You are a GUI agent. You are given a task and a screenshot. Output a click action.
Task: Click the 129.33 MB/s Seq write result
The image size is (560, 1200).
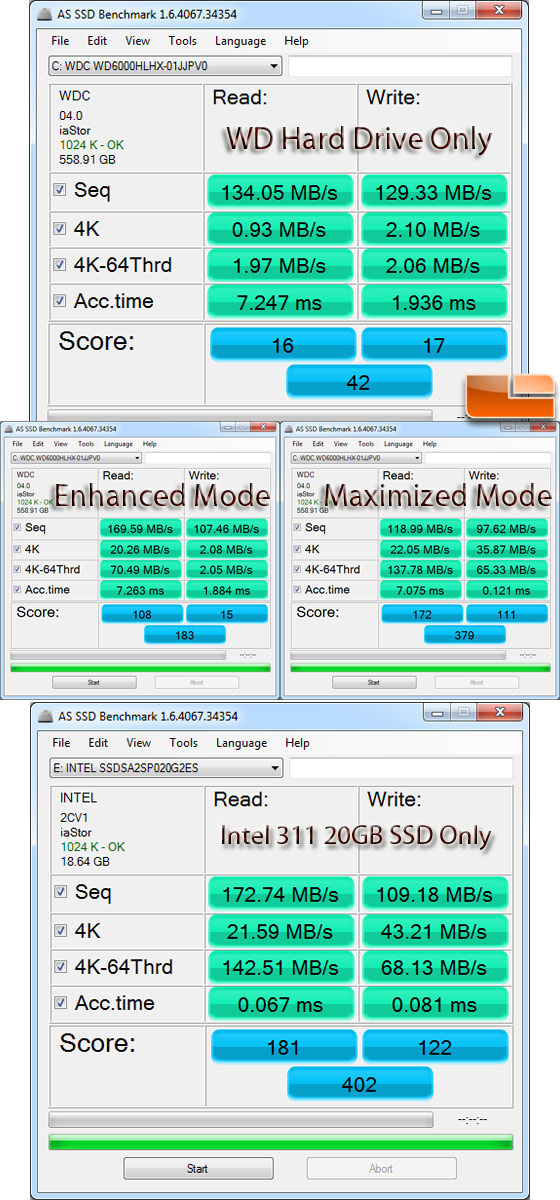(433, 191)
